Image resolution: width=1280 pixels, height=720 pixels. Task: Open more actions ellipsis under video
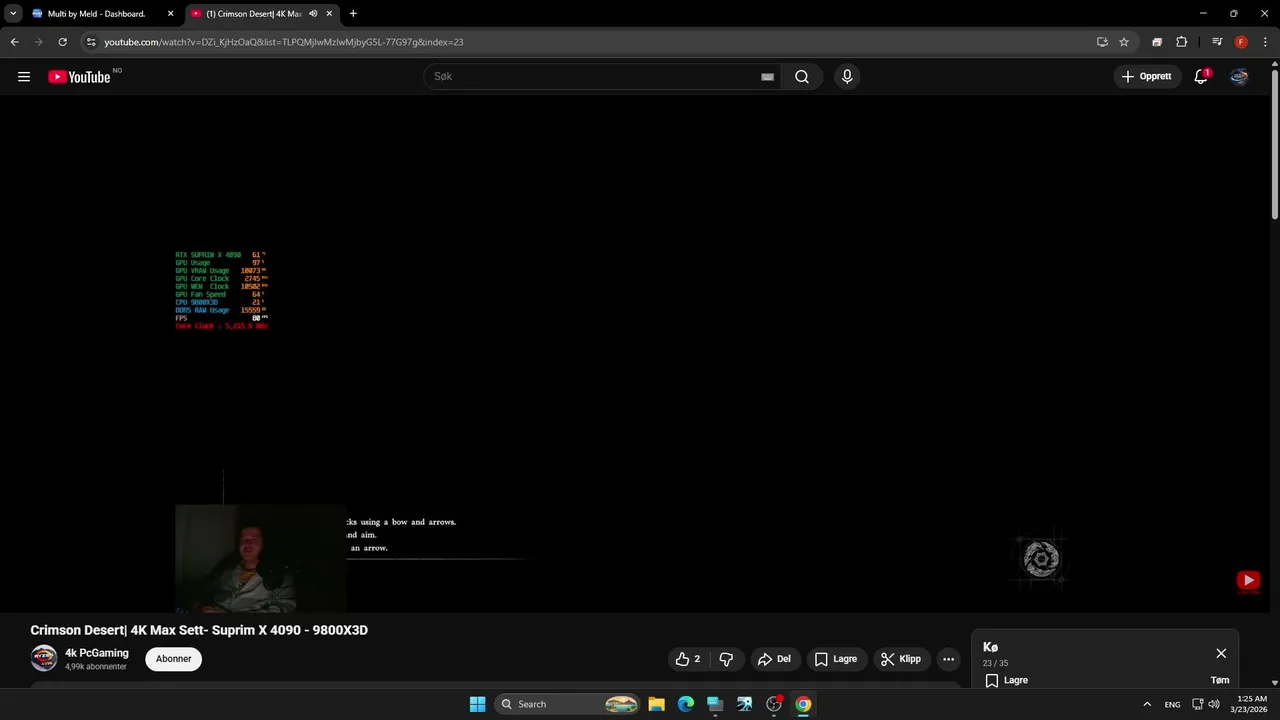click(x=948, y=659)
